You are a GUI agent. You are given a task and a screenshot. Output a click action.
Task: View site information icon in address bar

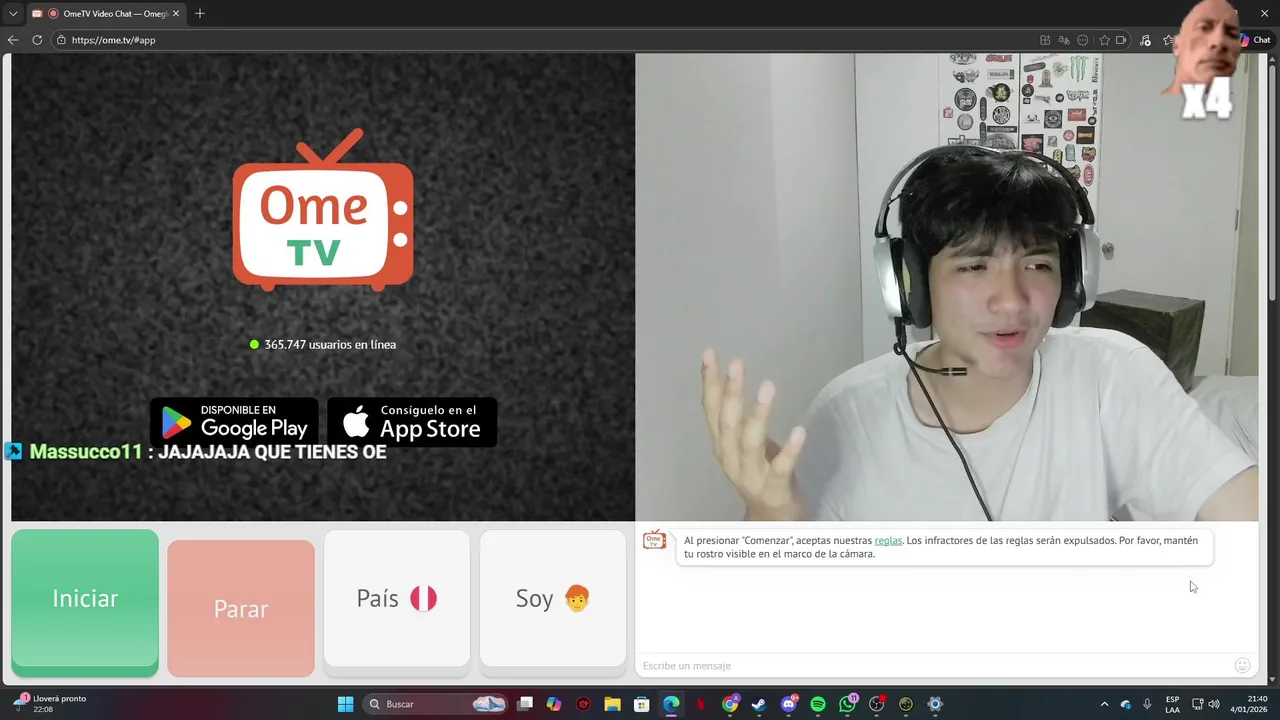coord(61,40)
